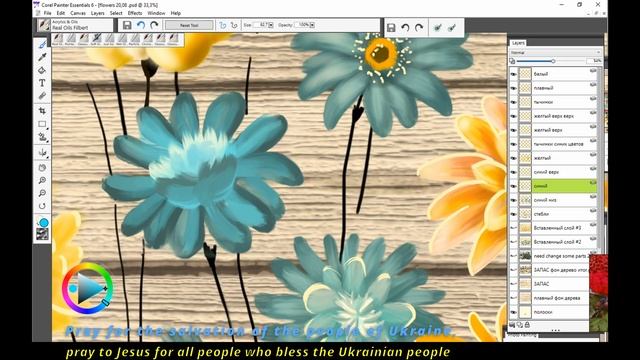This screenshot has width=640, height=360.
Task: Click the second brush icon in the floating toolbar
Action: pos(451,28)
